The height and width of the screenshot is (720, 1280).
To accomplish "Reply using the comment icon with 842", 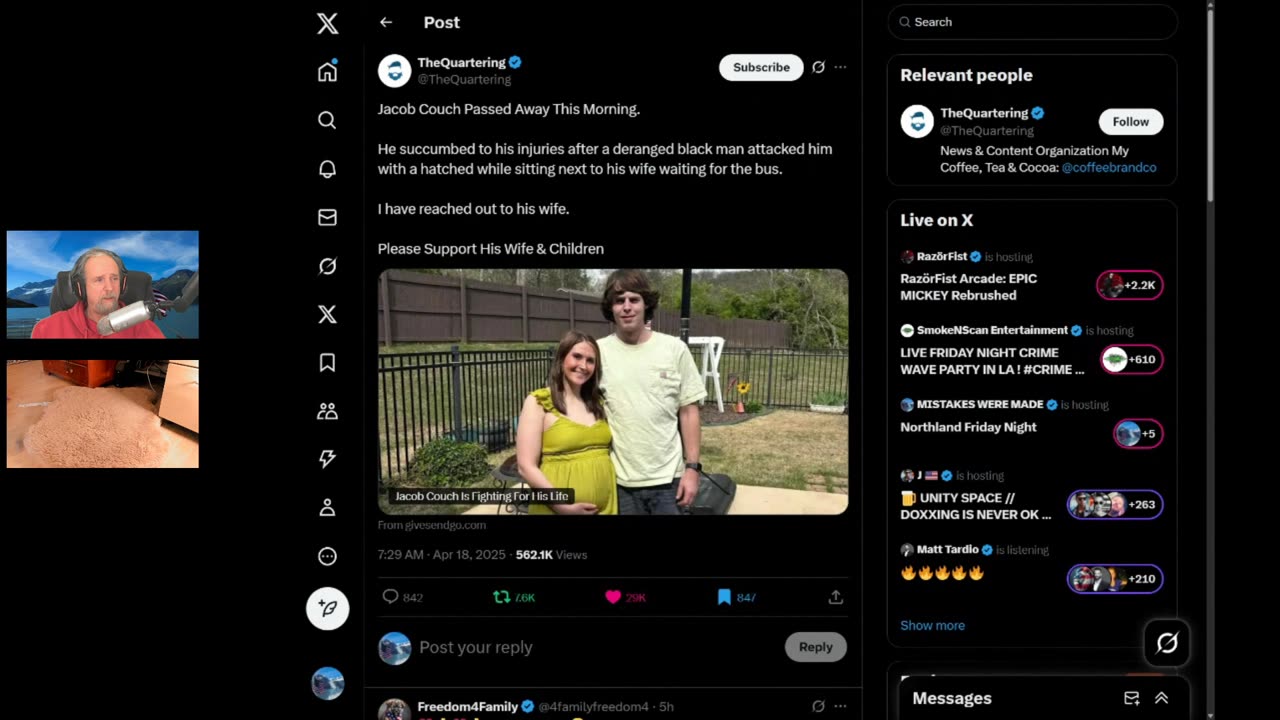I will 402,597.
